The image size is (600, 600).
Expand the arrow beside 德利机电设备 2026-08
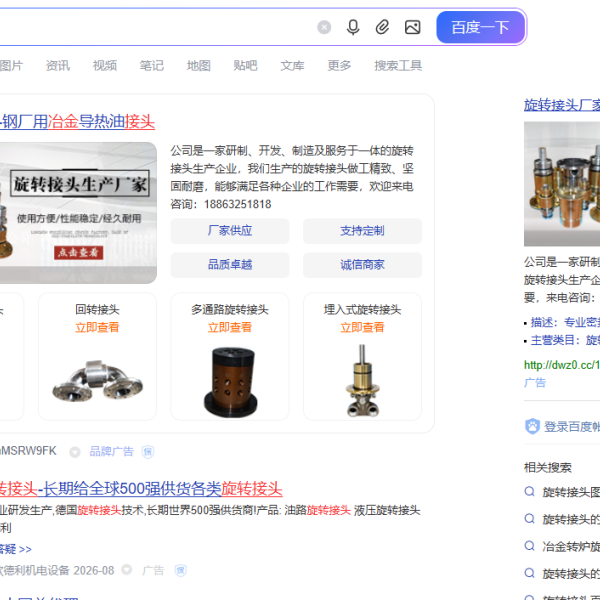(x=127, y=570)
